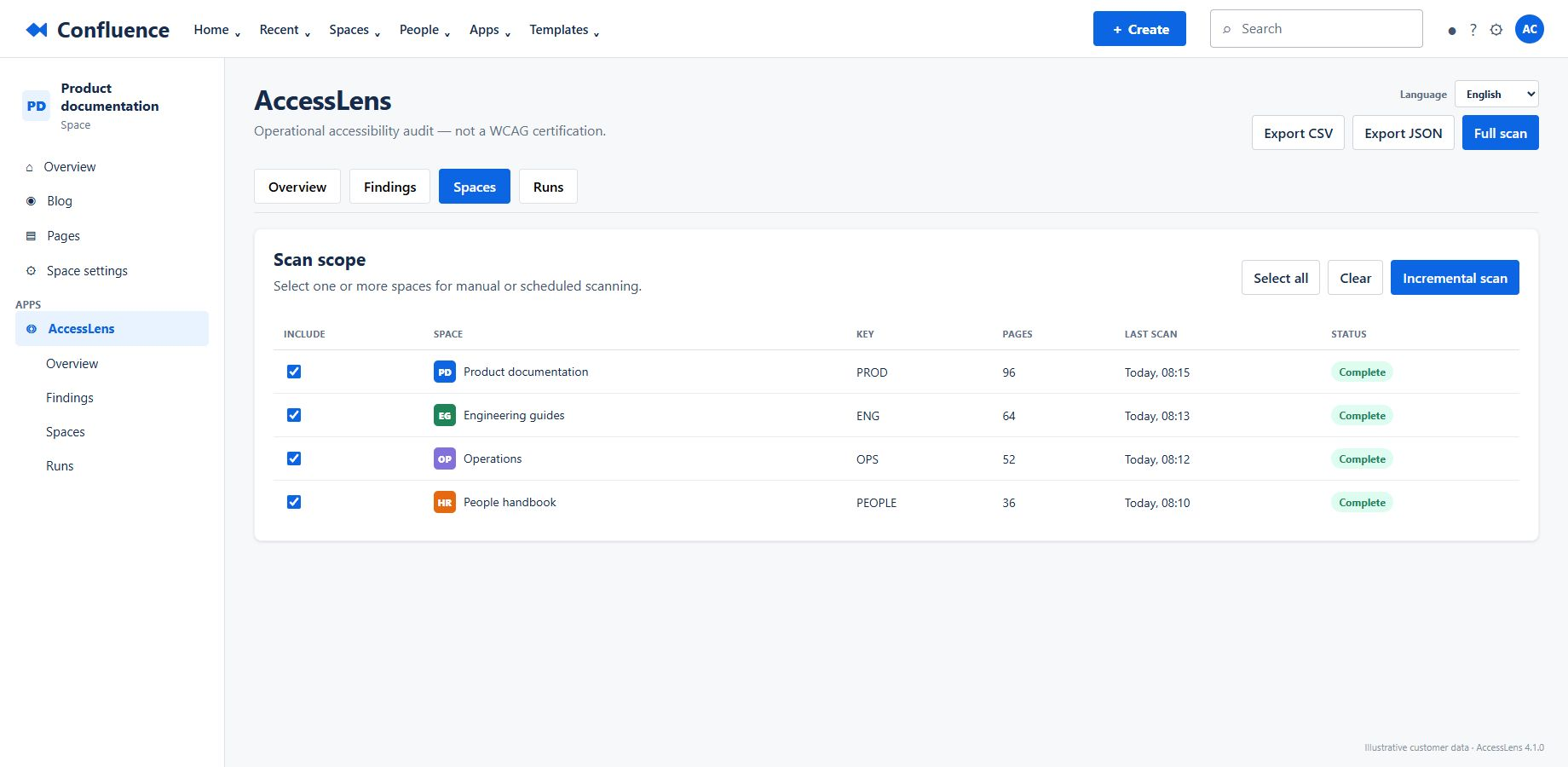Uncheck the Engineering guides include checkbox

pos(294,415)
